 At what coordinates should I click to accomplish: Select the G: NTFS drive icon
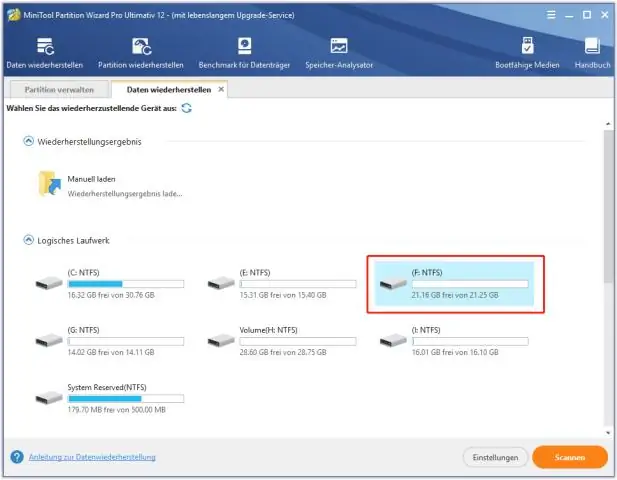pos(49,340)
